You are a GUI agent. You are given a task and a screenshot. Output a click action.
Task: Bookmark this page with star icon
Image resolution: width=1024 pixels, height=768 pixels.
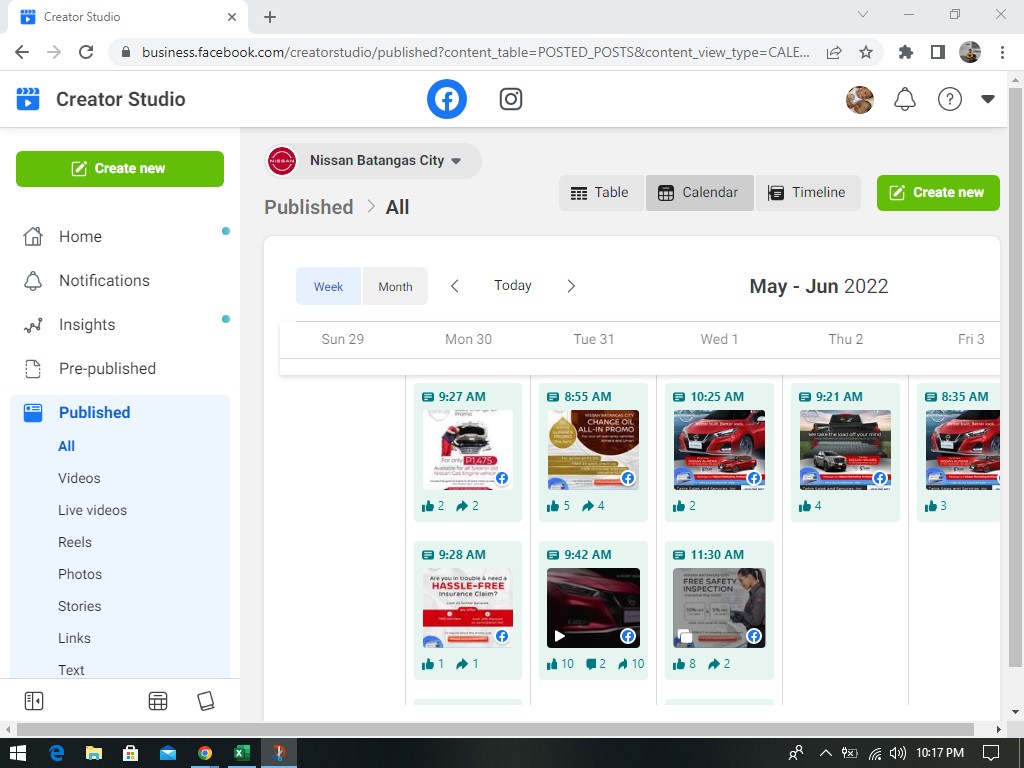pyautogui.click(x=866, y=52)
